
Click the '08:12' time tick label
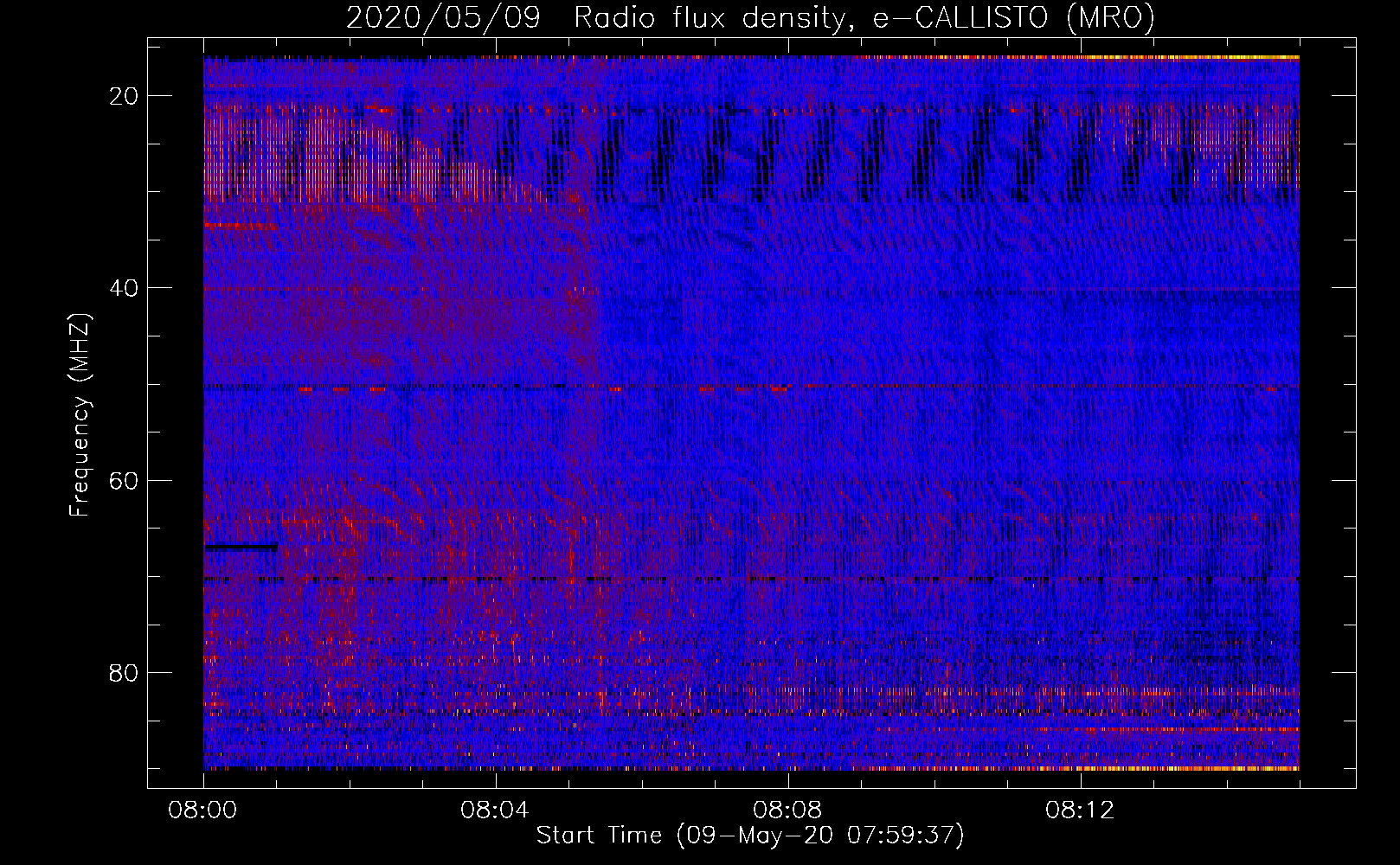1080,811
